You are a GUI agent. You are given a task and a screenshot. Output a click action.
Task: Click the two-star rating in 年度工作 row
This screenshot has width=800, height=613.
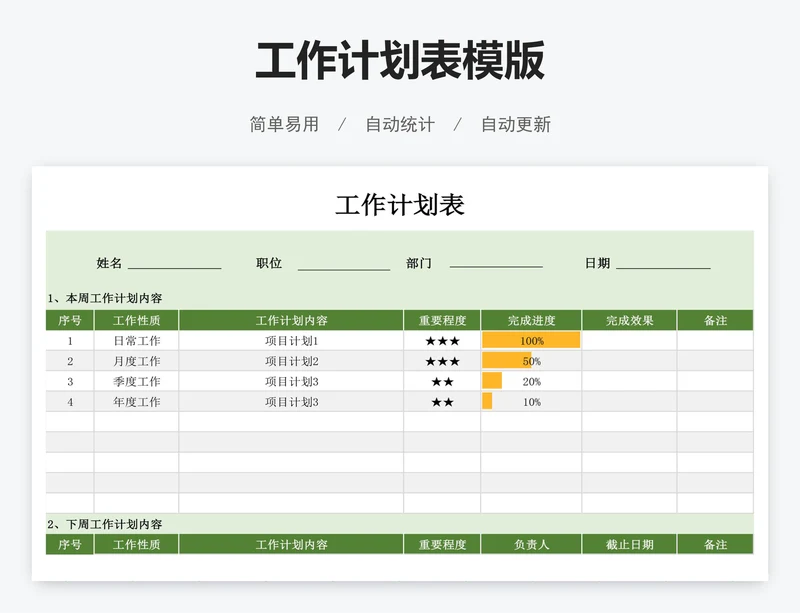[x=442, y=402]
